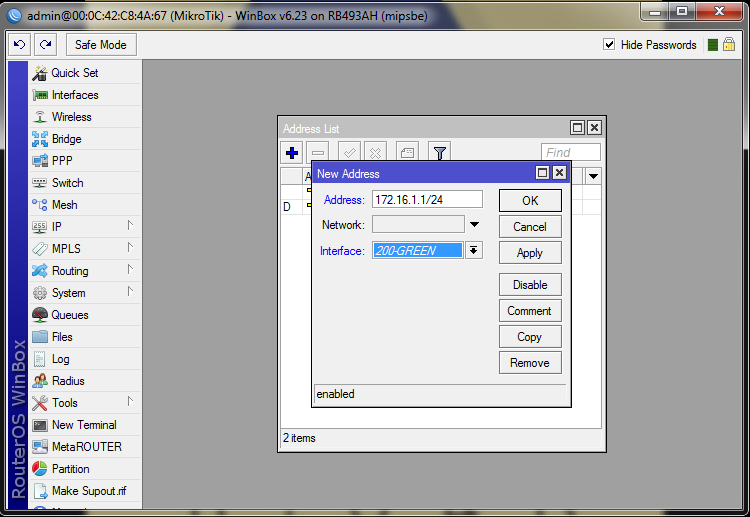The width and height of the screenshot is (750, 517).
Task: Click OK in New Address dialog
Action: click(530, 200)
